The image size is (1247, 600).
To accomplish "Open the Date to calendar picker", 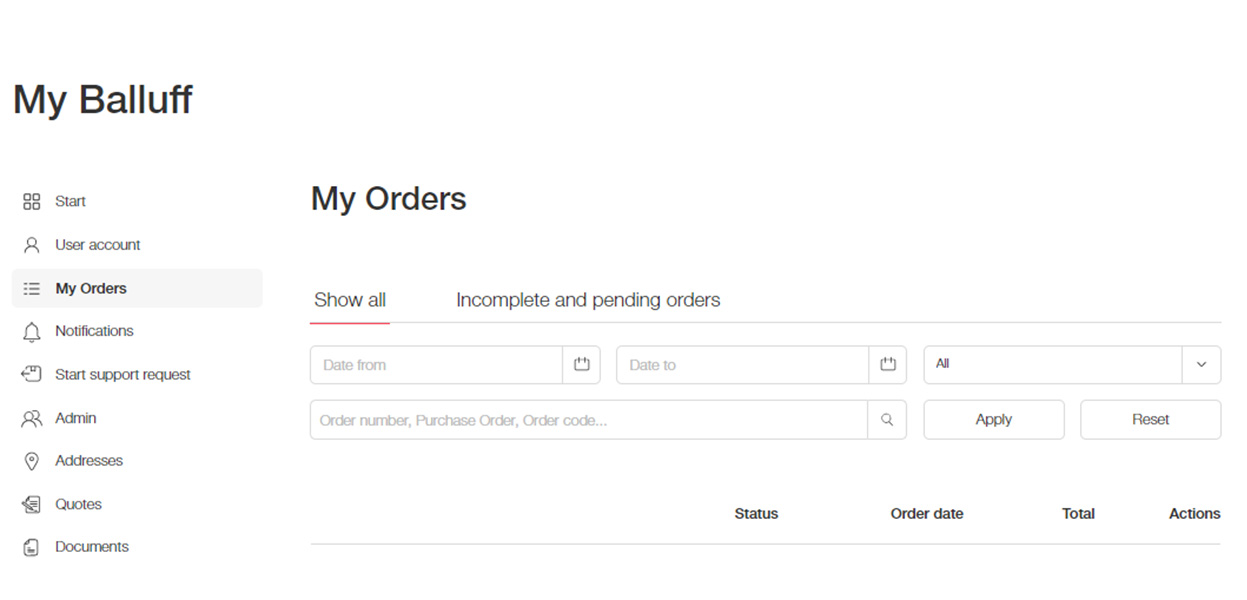I will coord(888,365).
